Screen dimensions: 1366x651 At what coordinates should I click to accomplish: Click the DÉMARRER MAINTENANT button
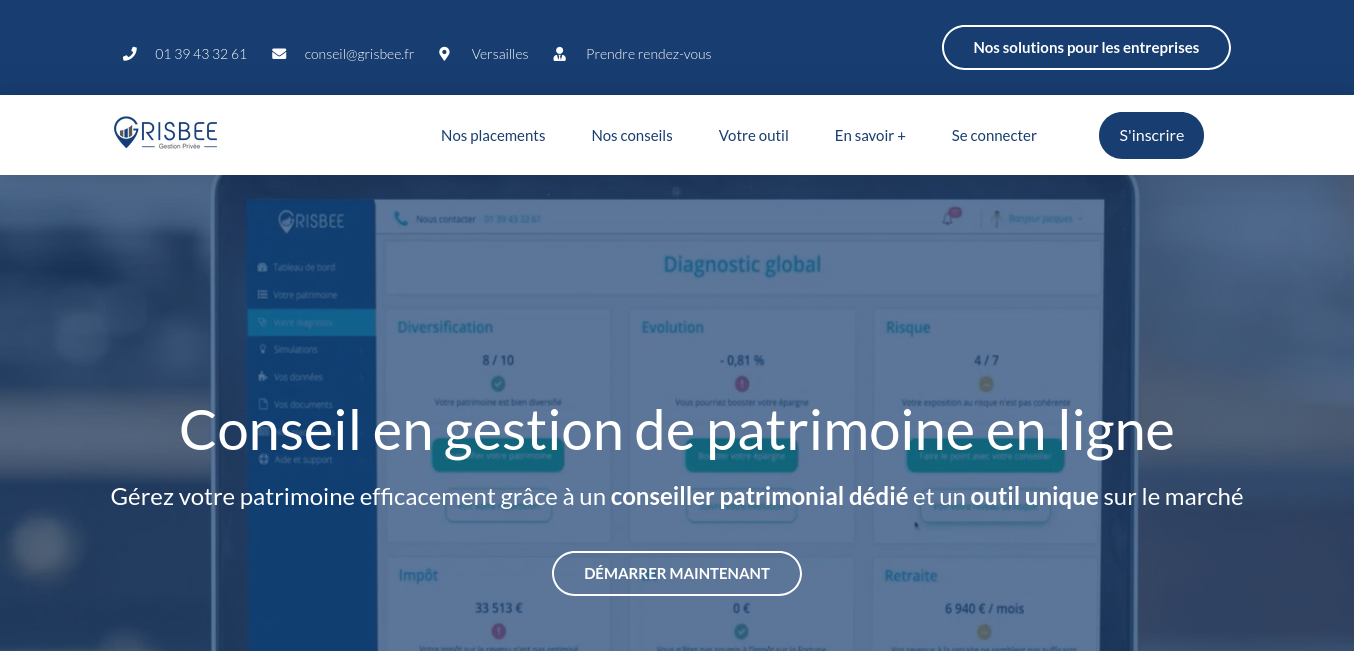pos(677,573)
